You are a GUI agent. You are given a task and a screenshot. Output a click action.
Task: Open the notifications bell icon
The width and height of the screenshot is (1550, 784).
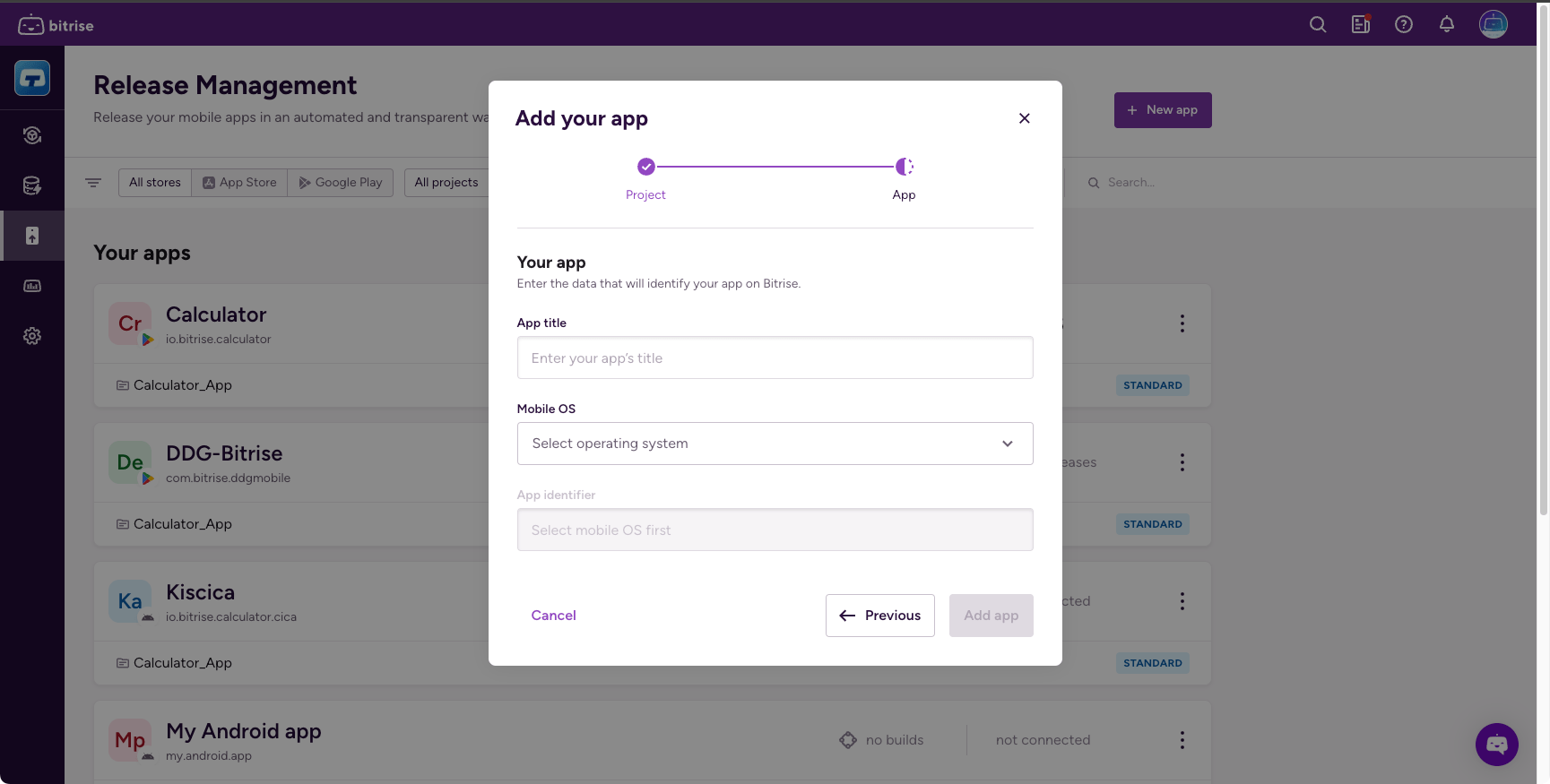tap(1447, 25)
